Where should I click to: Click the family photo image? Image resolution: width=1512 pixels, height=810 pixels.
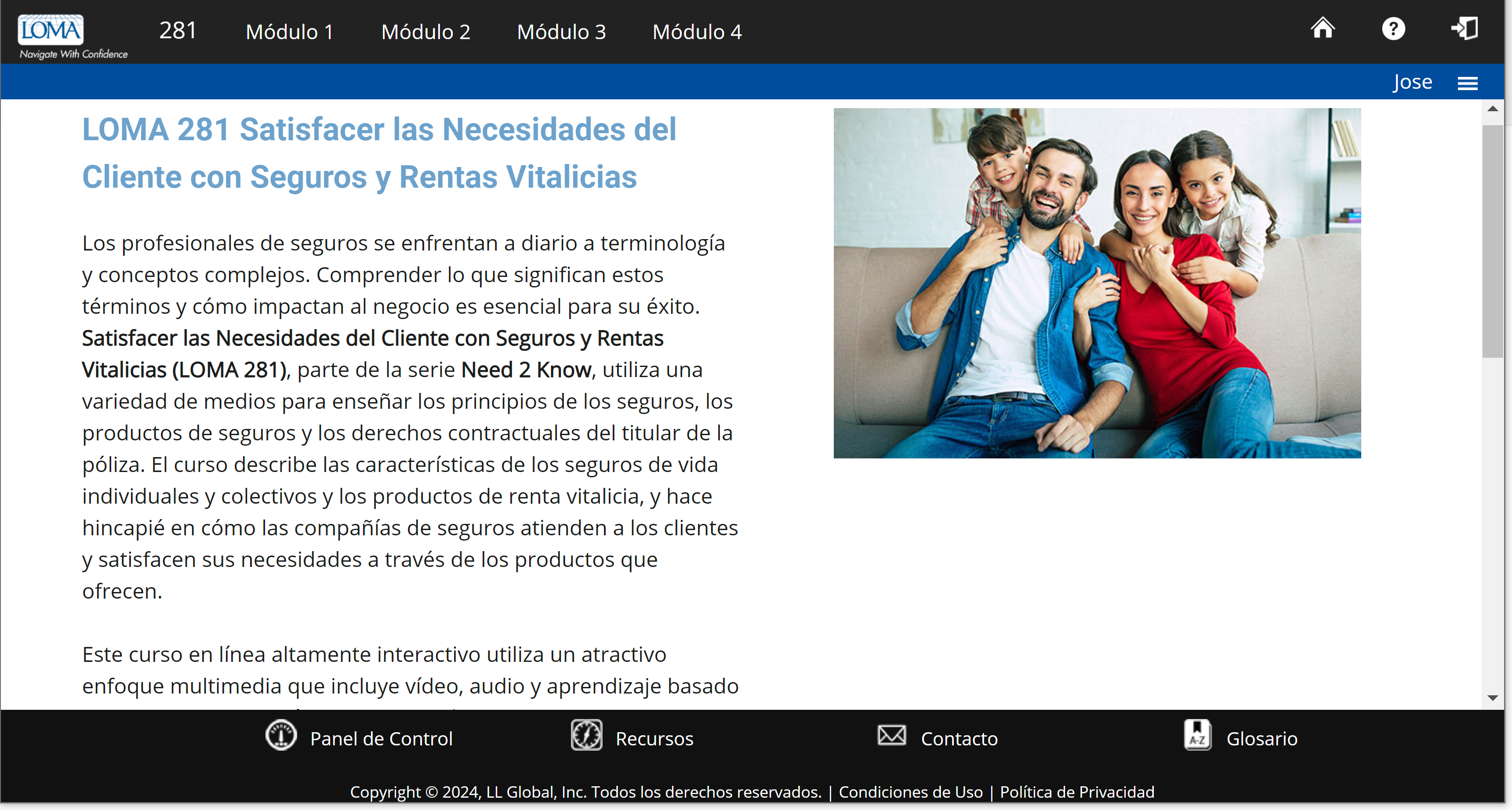[1097, 283]
